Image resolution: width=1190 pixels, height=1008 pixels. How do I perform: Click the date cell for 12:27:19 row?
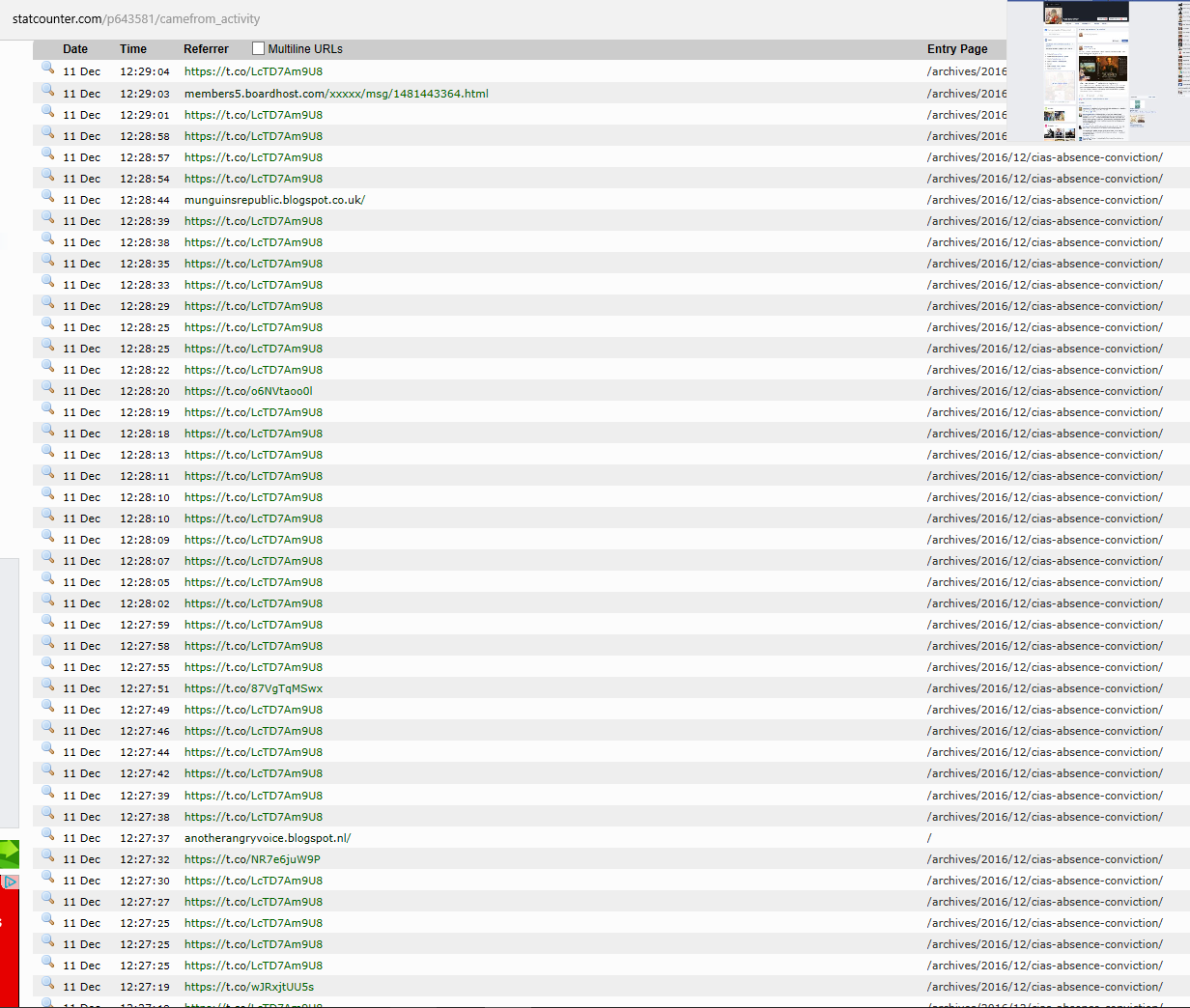82,987
